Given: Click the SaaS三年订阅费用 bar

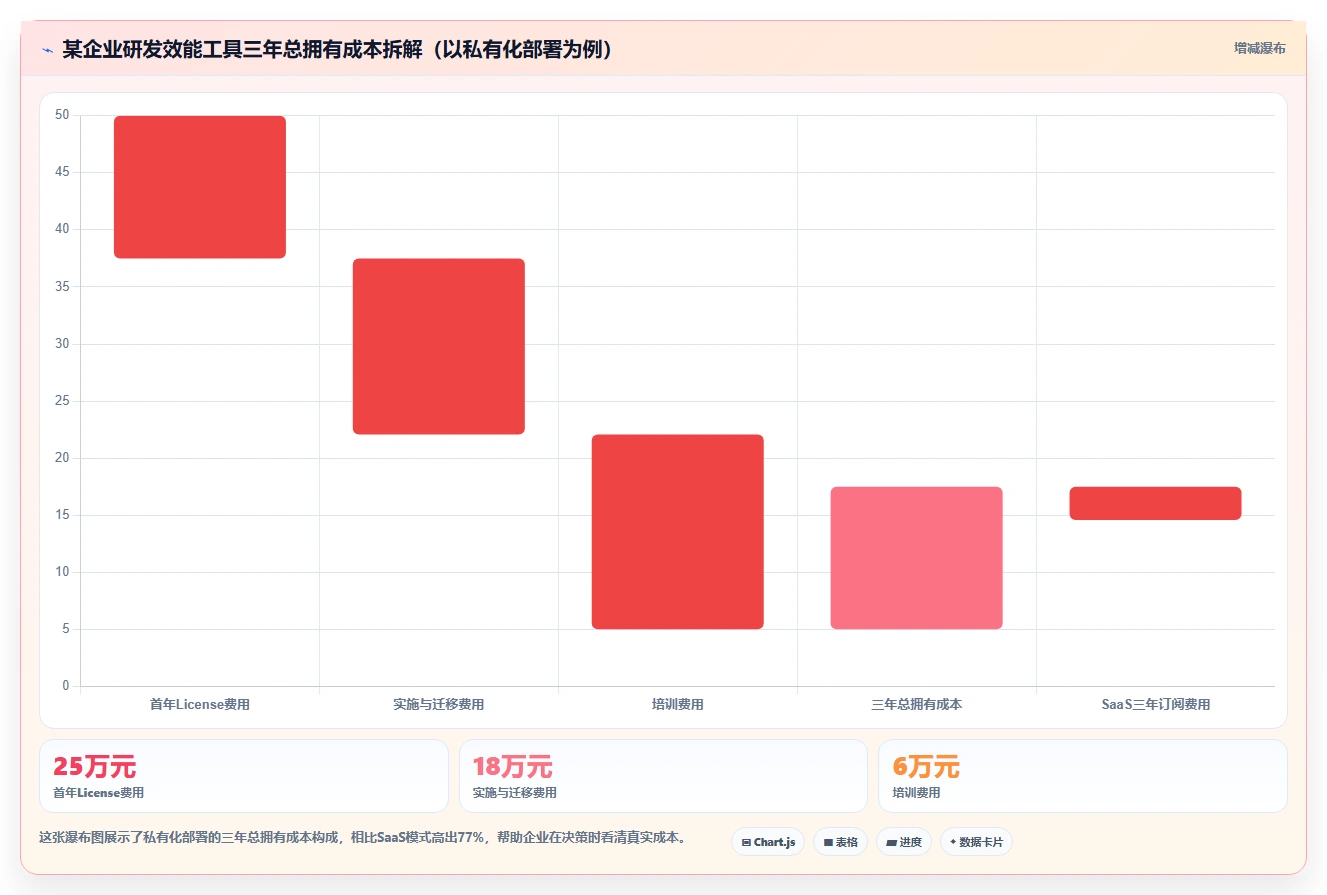Looking at the screenshot, I should (x=1156, y=503).
